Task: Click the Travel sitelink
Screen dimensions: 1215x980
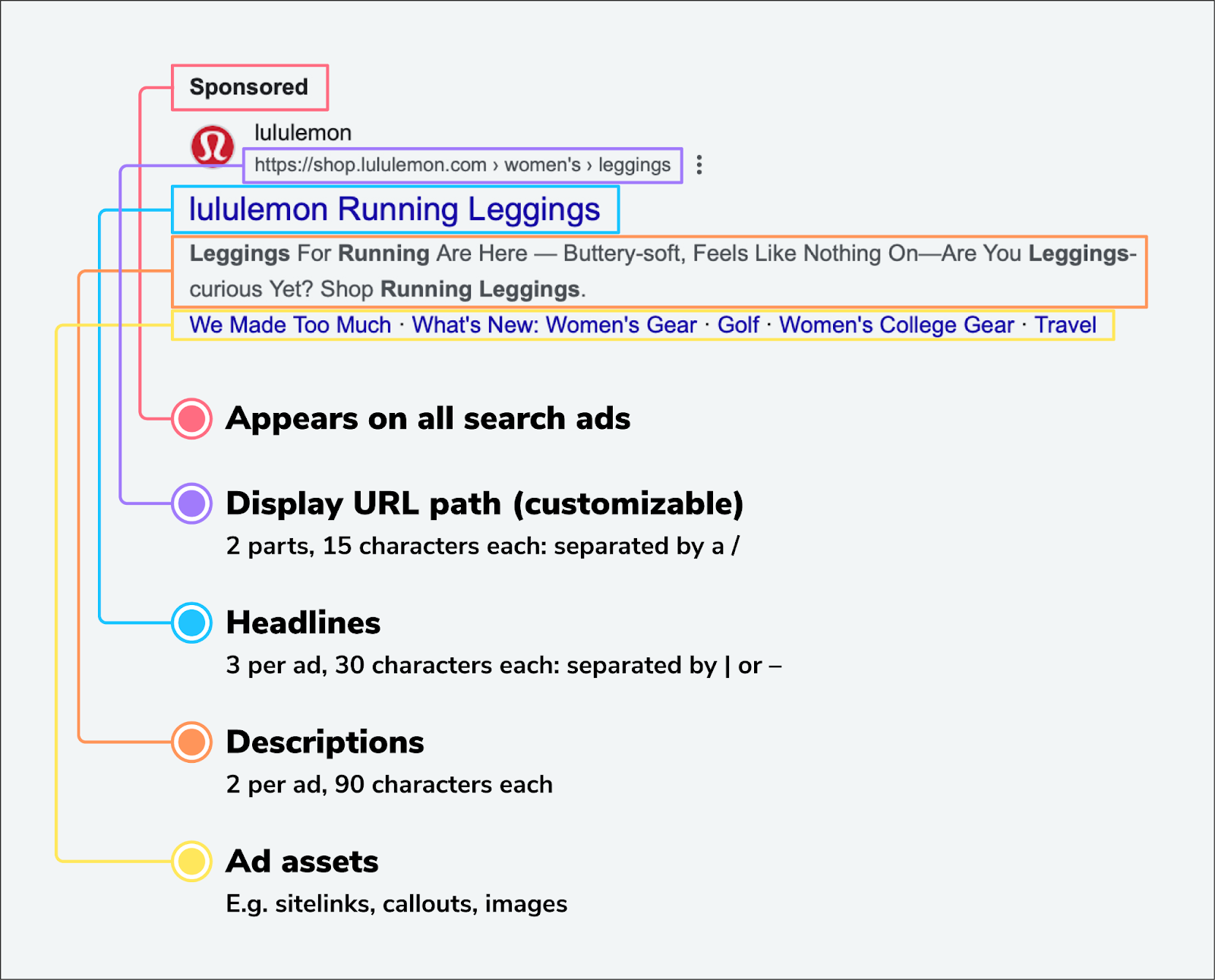Action: pos(1065,325)
